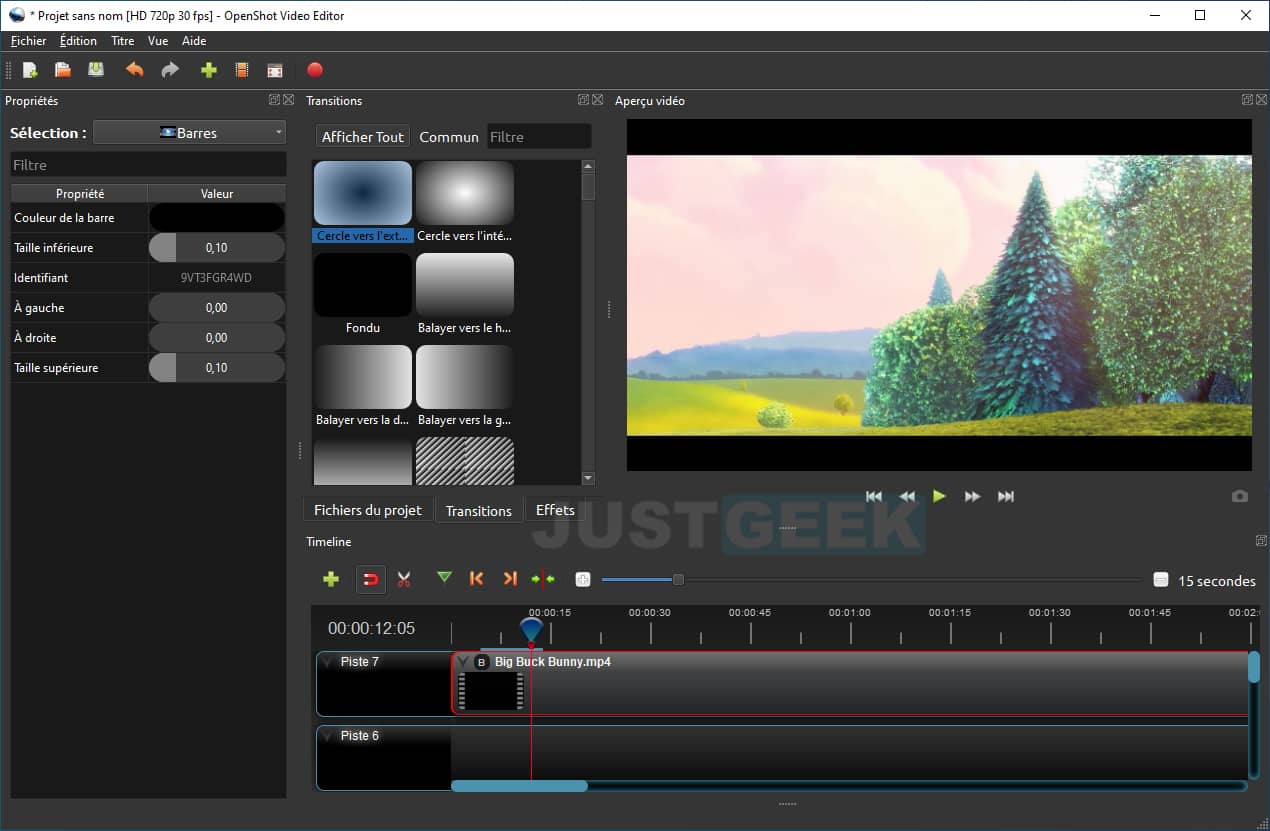
Task: Click the Undo arrow icon
Action: 134,70
